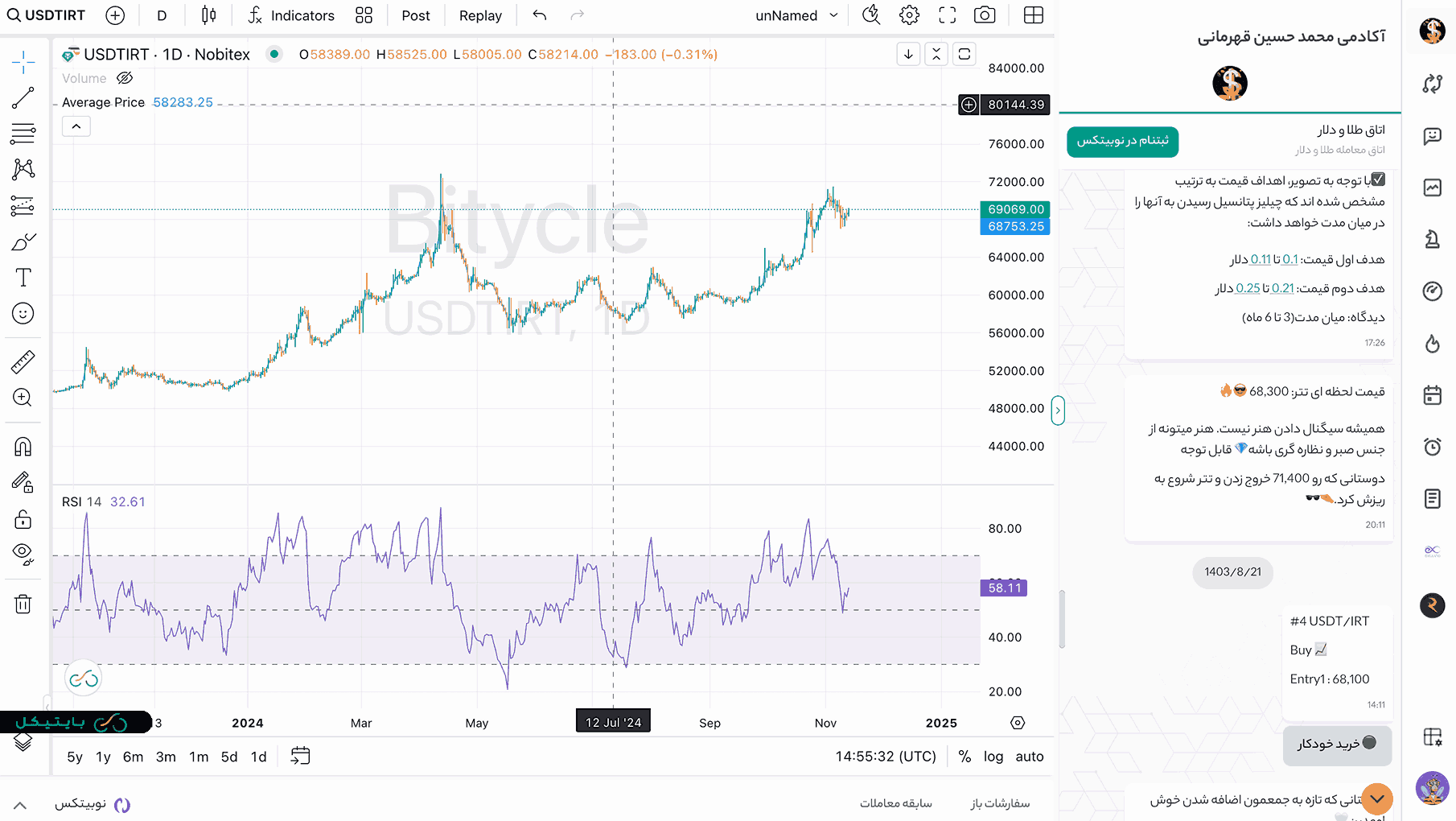Image resolution: width=1456 pixels, height=821 pixels.
Task: Select the chart layout grid icon
Action: tap(1034, 15)
